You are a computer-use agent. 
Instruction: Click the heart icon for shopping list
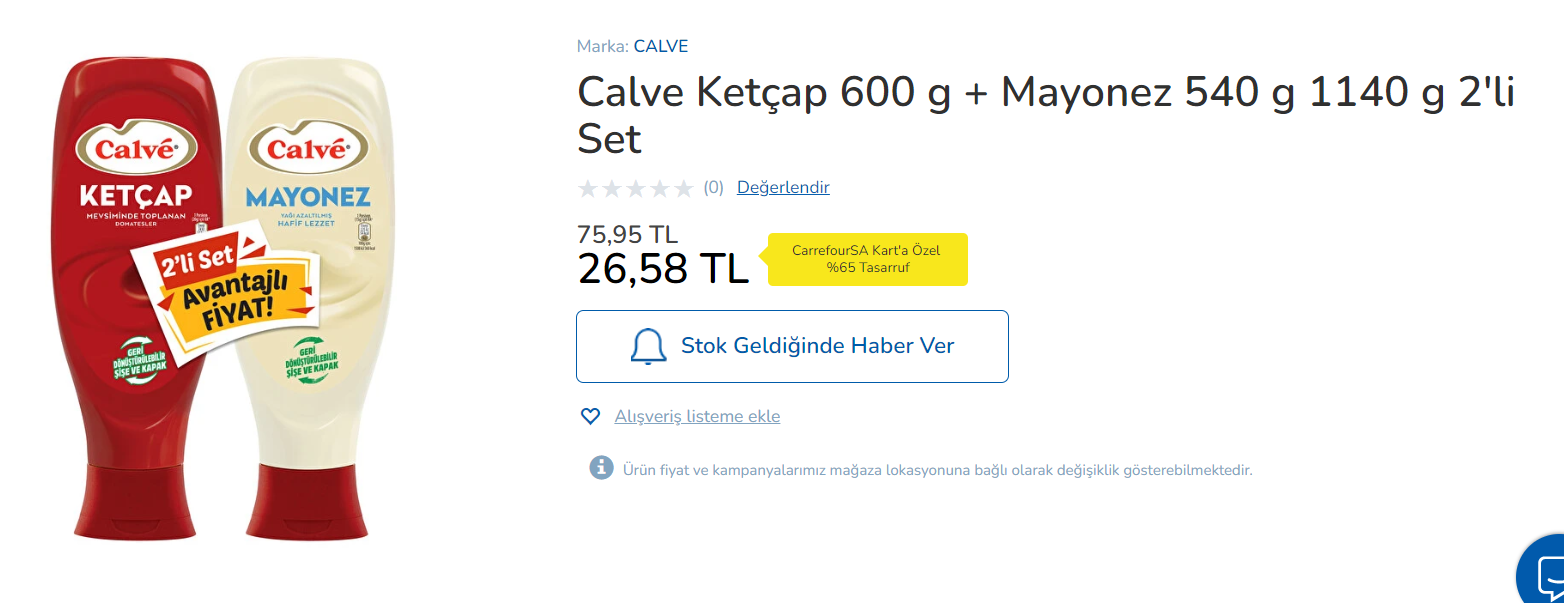[590, 416]
